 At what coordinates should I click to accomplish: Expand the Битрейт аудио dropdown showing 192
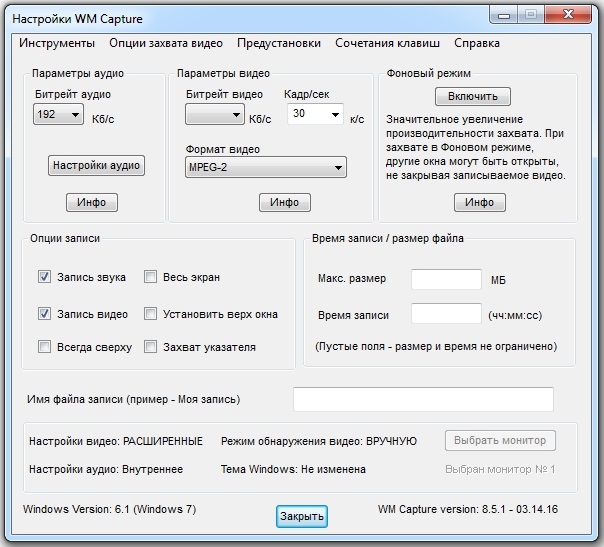point(58,114)
